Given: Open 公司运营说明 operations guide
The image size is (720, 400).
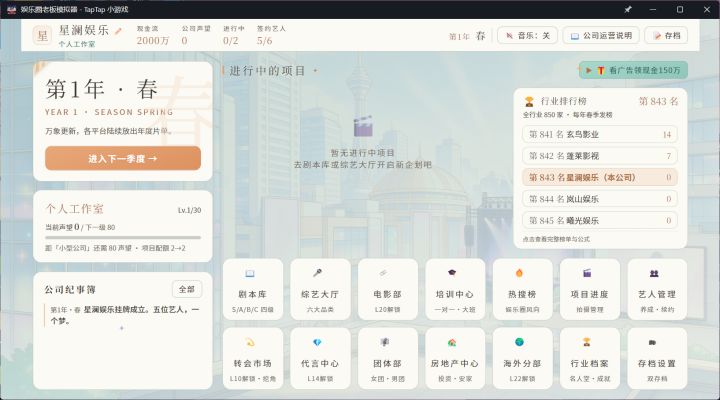Looking at the screenshot, I should coord(601,35).
